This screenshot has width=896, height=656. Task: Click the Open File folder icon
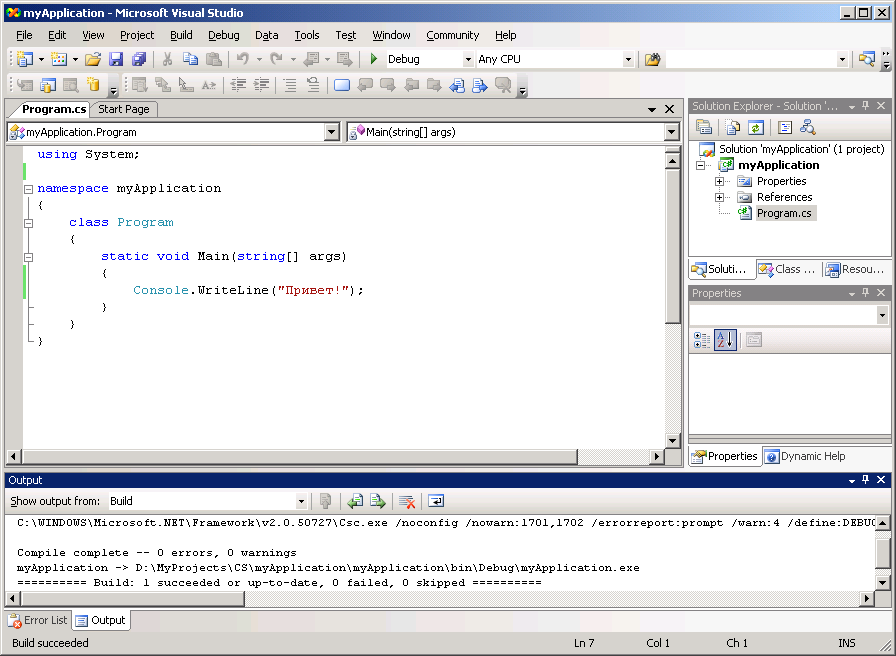click(x=93, y=59)
